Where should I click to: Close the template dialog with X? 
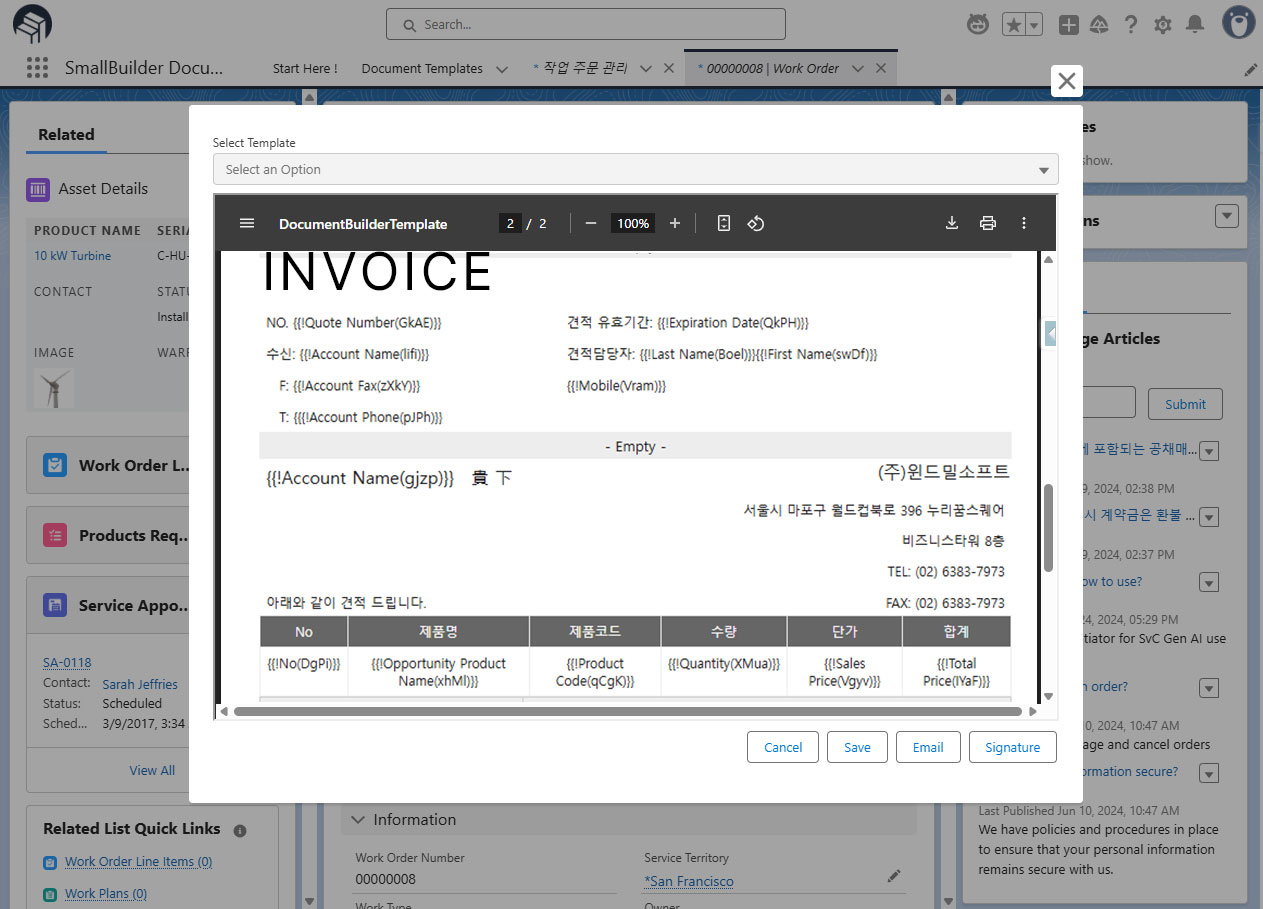pyautogui.click(x=1067, y=81)
